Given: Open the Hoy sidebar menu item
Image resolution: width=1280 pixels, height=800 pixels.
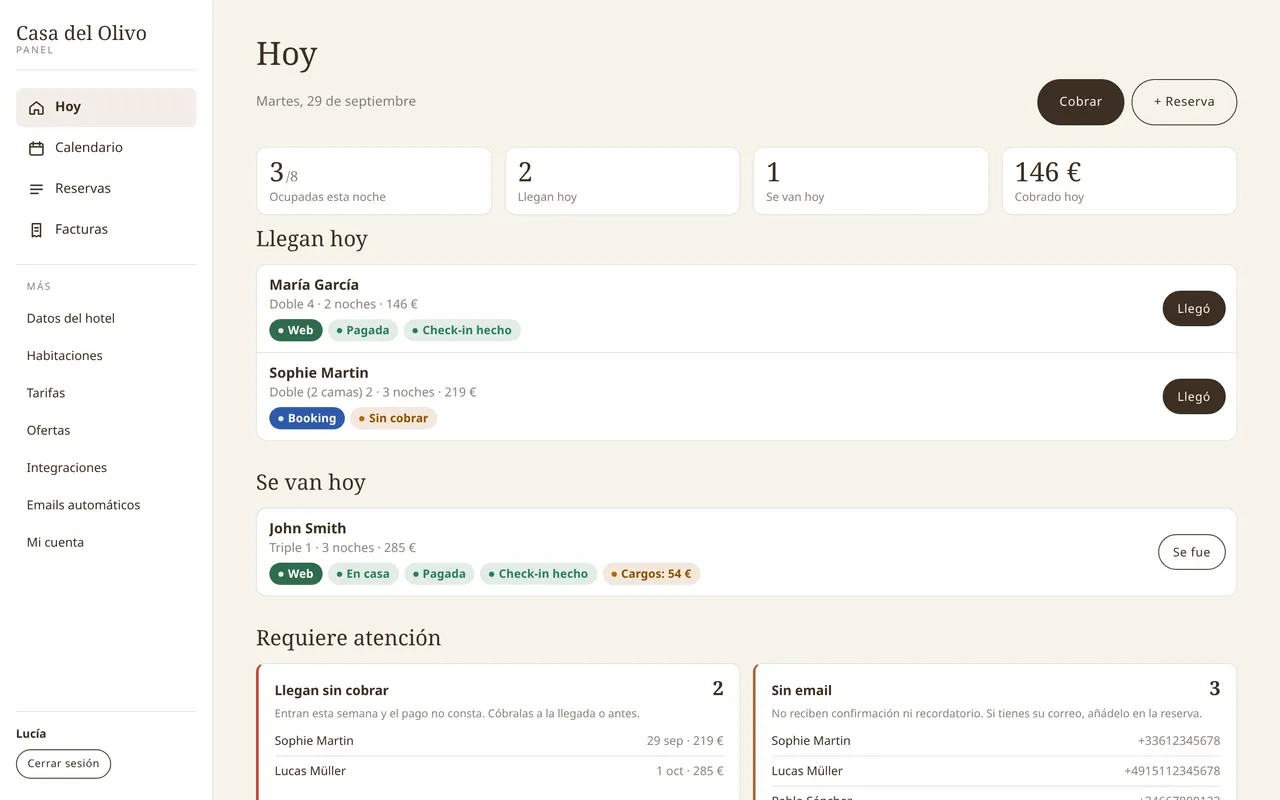Looking at the screenshot, I should (x=106, y=107).
